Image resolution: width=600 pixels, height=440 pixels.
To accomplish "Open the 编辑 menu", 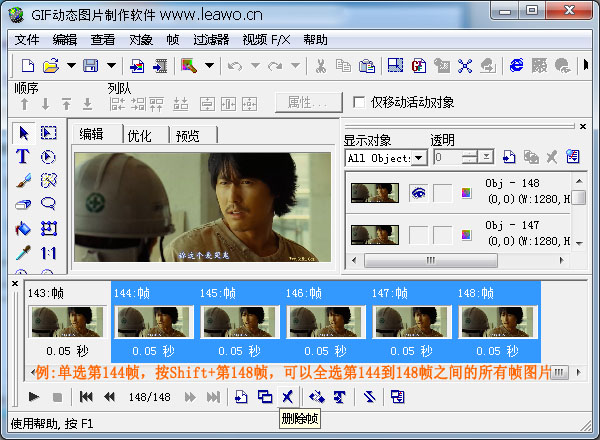I will pos(65,39).
